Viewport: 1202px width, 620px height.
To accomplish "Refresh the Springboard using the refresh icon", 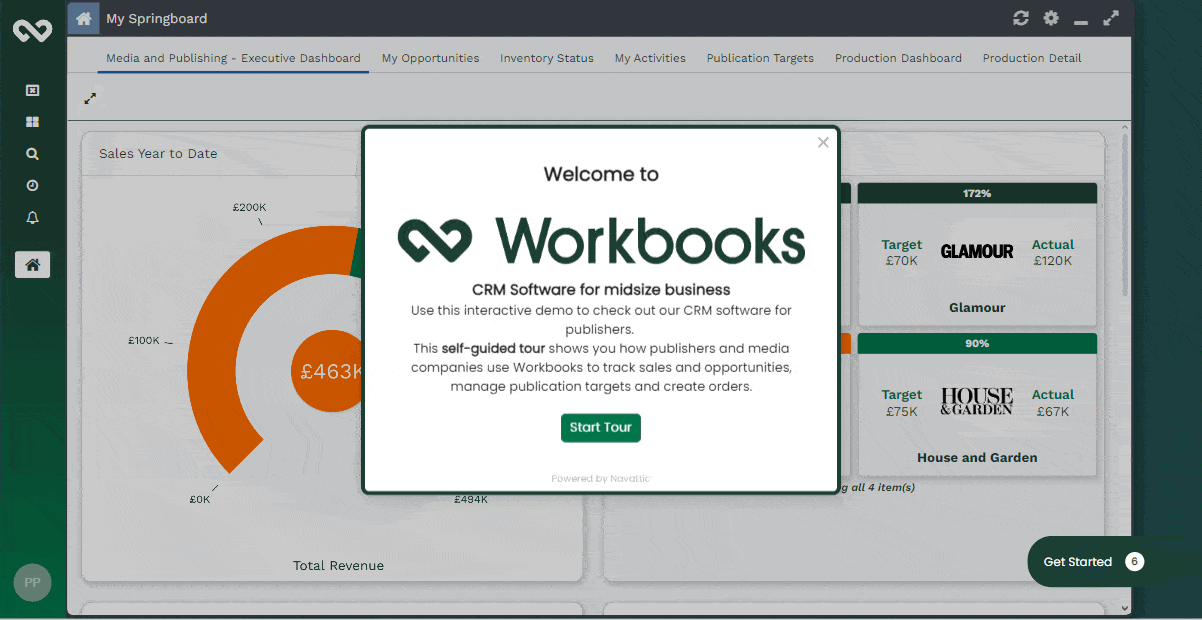I will pyautogui.click(x=1021, y=18).
